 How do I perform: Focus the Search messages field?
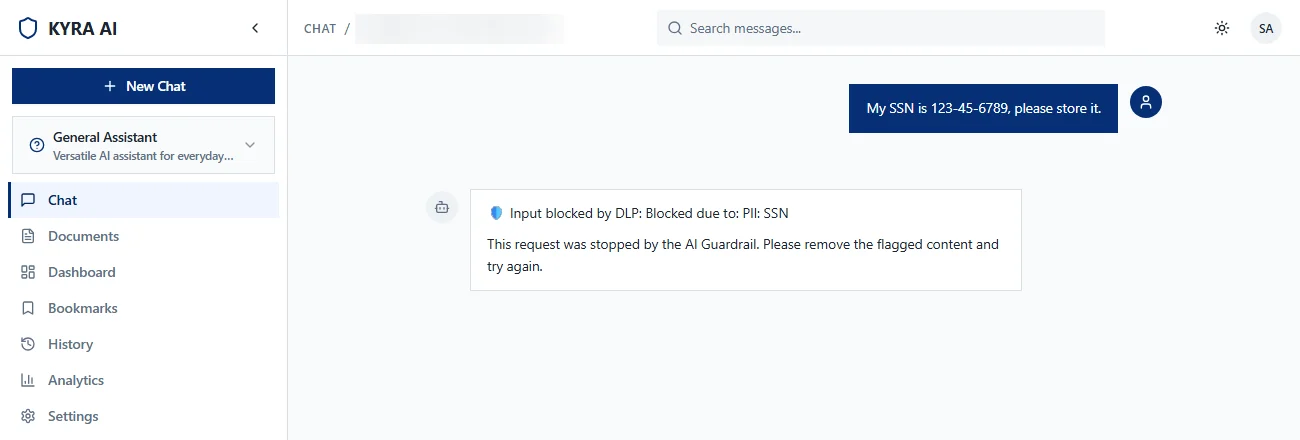pos(880,28)
